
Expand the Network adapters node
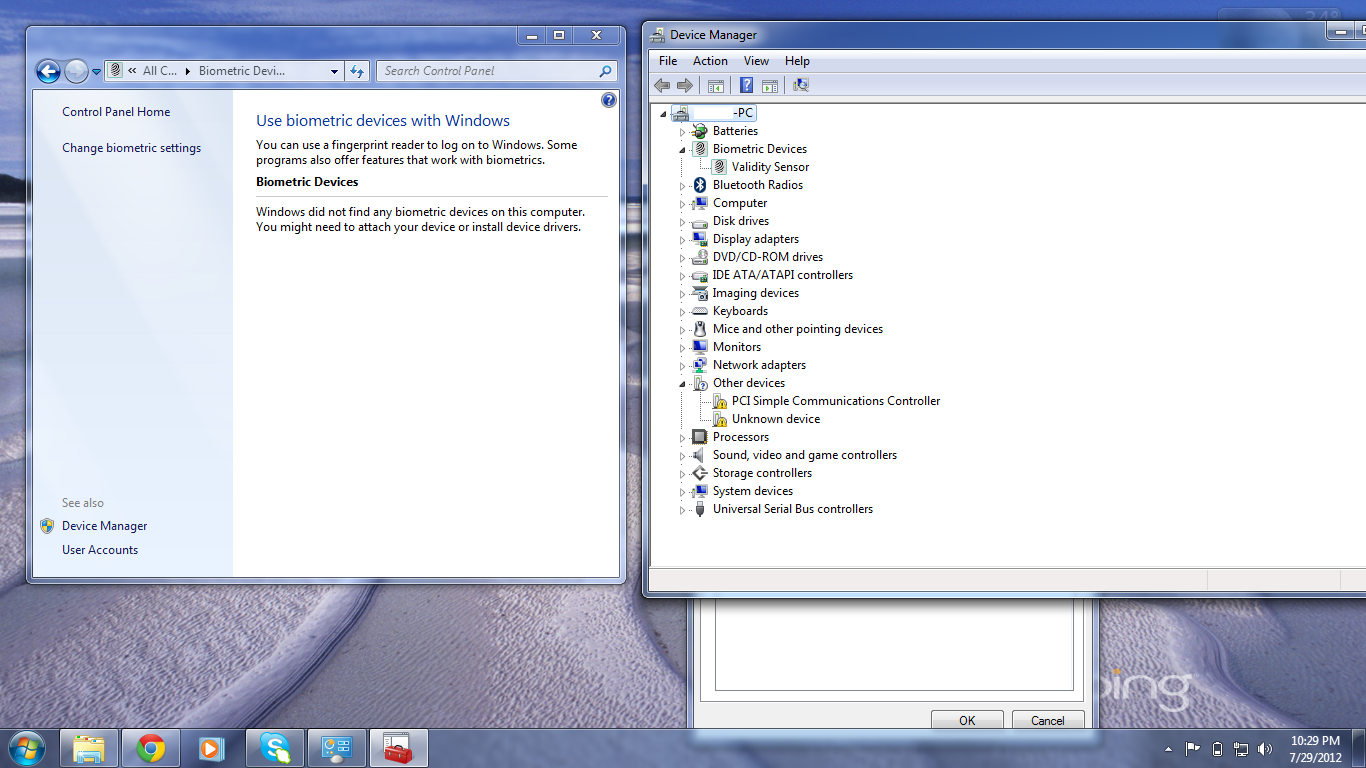coord(683,365)
